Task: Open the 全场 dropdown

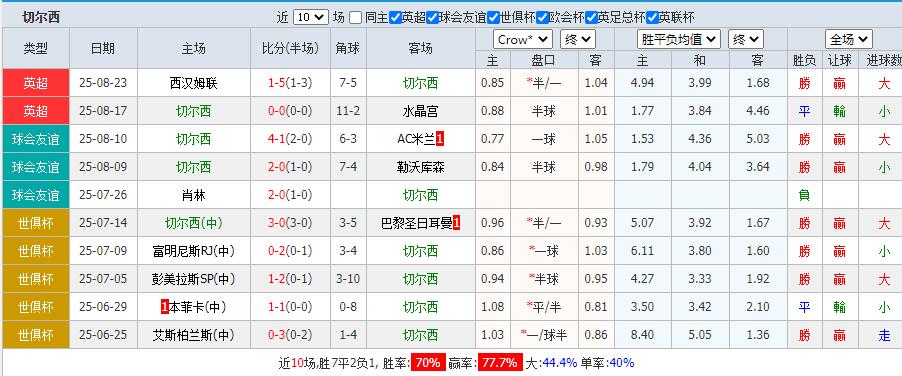Action: 849,40
